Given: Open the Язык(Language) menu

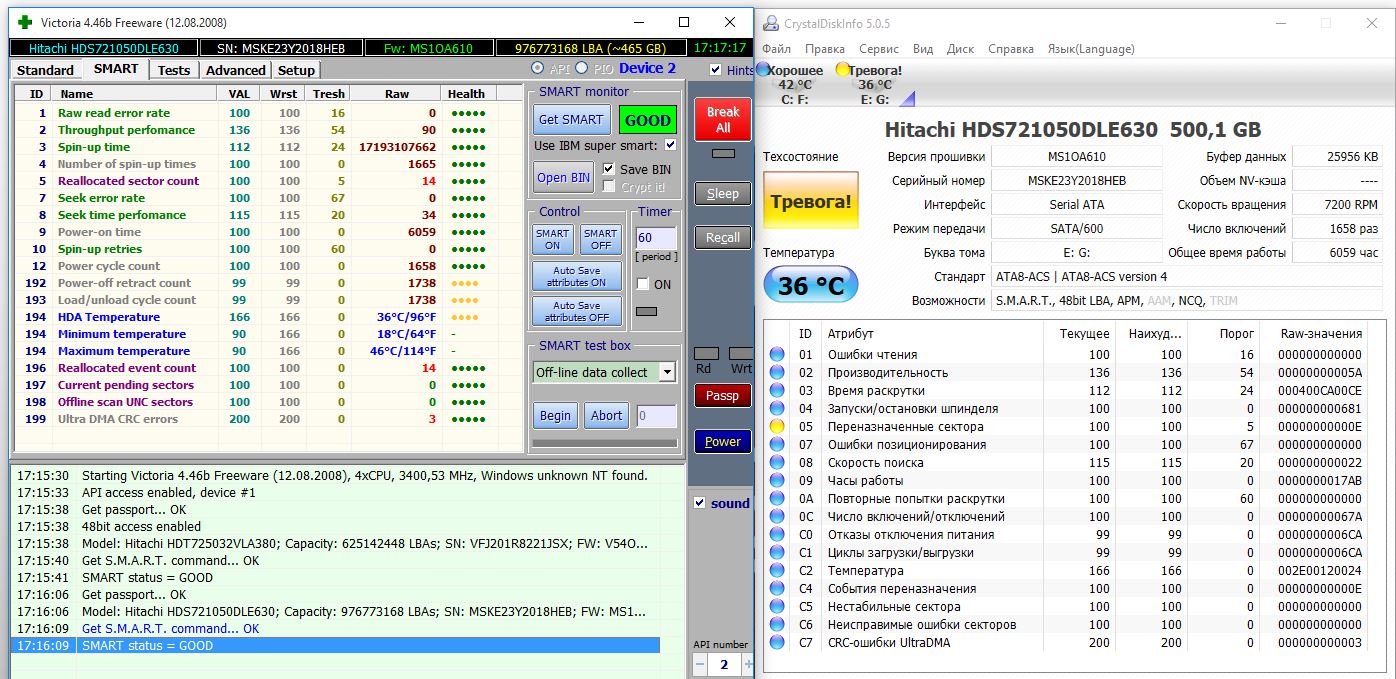Looking at the screenshot, I should [x=1091, y=49].
